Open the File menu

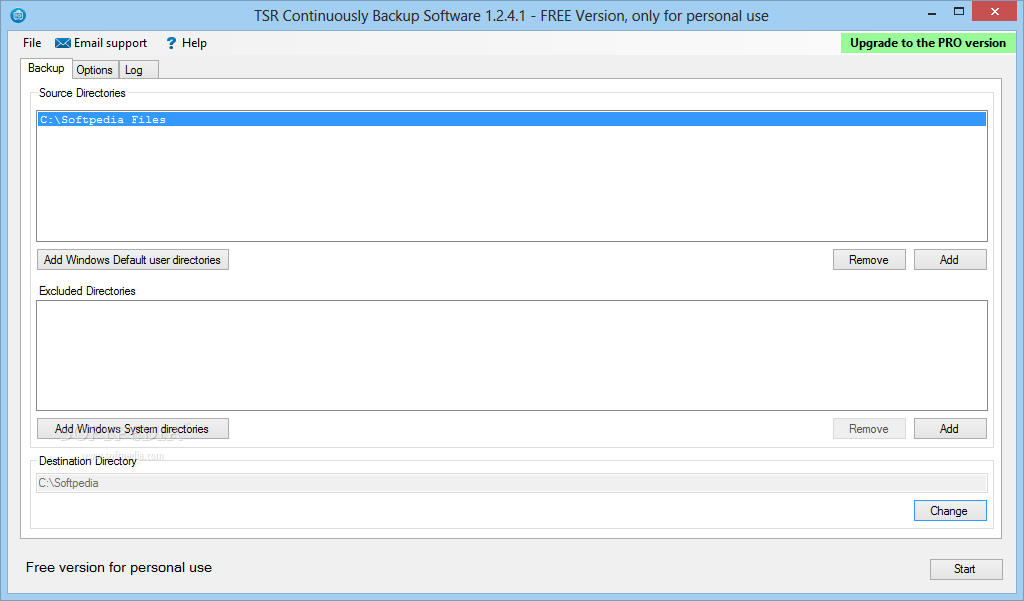tap(32, 43)
